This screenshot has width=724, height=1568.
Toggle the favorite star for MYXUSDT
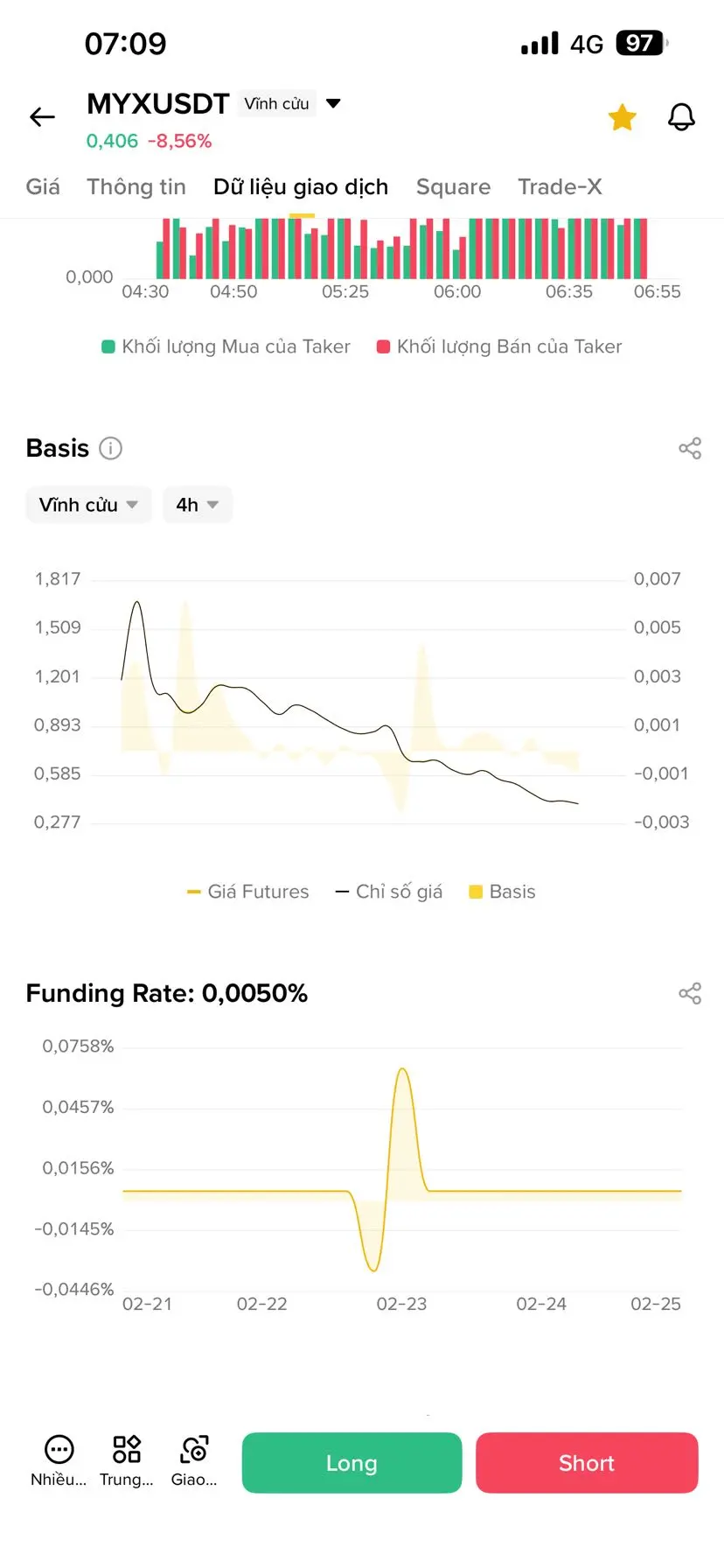click(x=622, y=117)
